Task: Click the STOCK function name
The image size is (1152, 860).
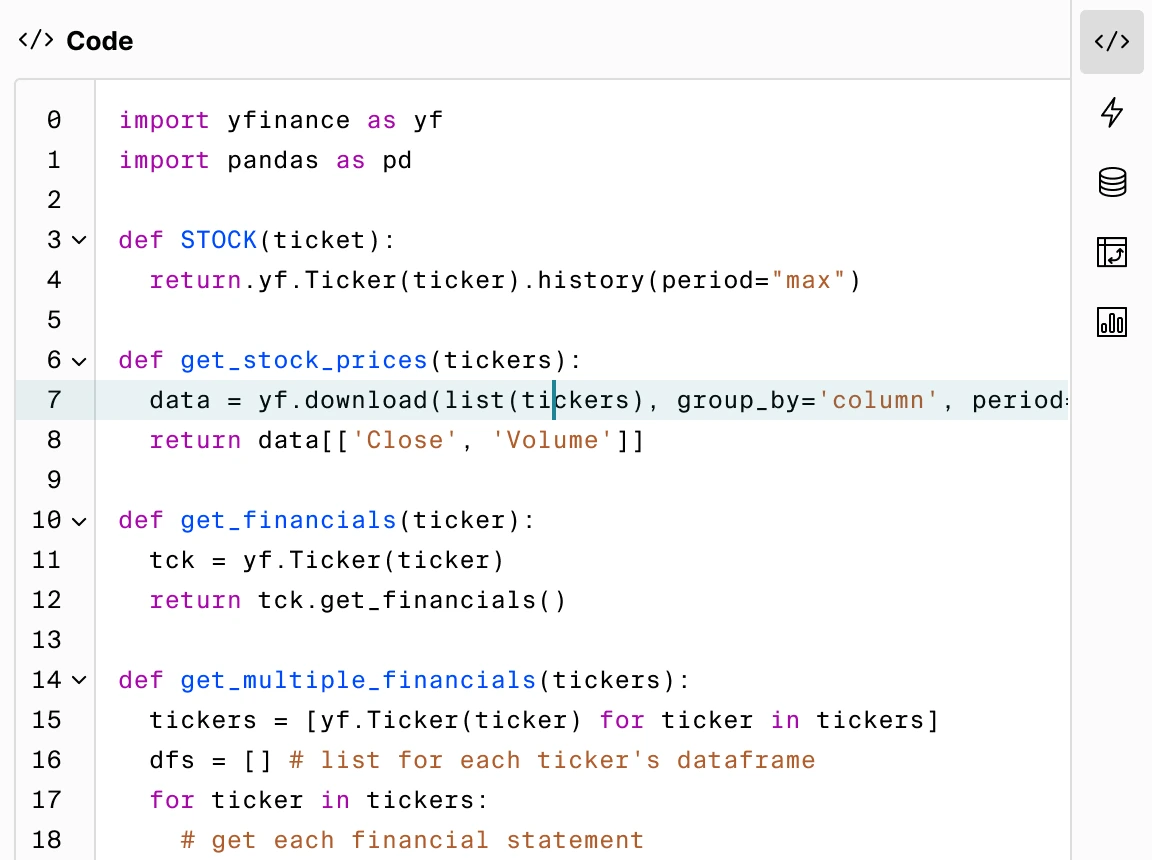Action: point(219,240)
